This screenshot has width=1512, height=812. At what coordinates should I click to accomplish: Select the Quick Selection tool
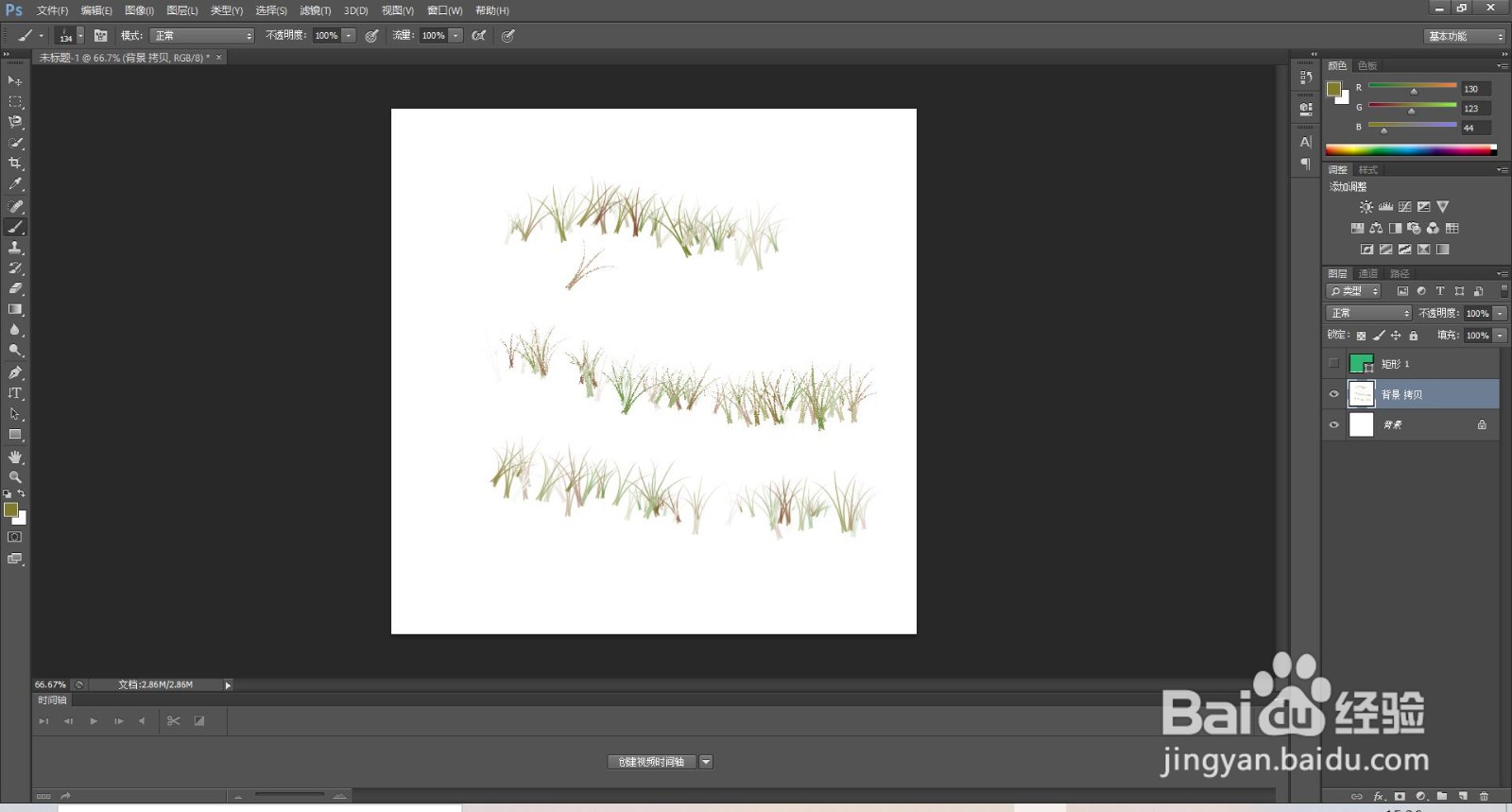click(x=15, y=144)
